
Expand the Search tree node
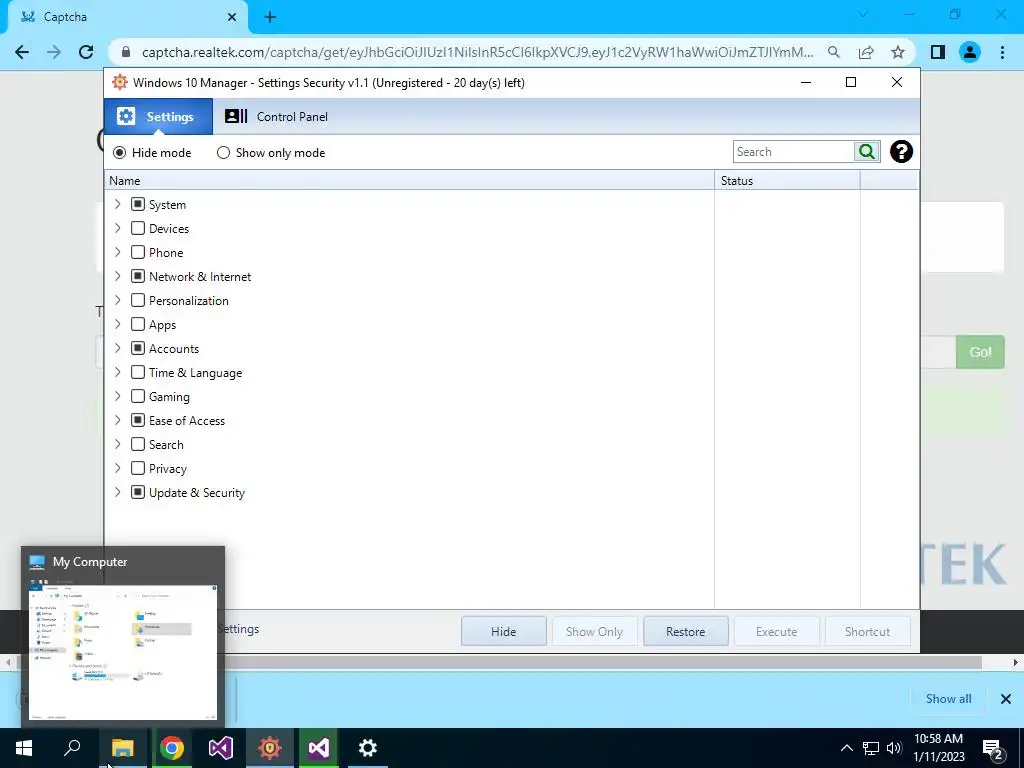pyautogui.click(x=118, y=444)
